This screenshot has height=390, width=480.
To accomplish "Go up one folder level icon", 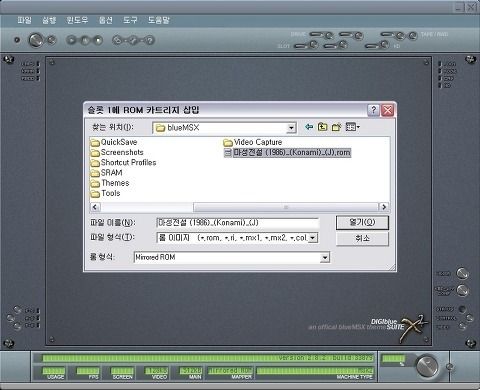I will (x=322, y=127).
